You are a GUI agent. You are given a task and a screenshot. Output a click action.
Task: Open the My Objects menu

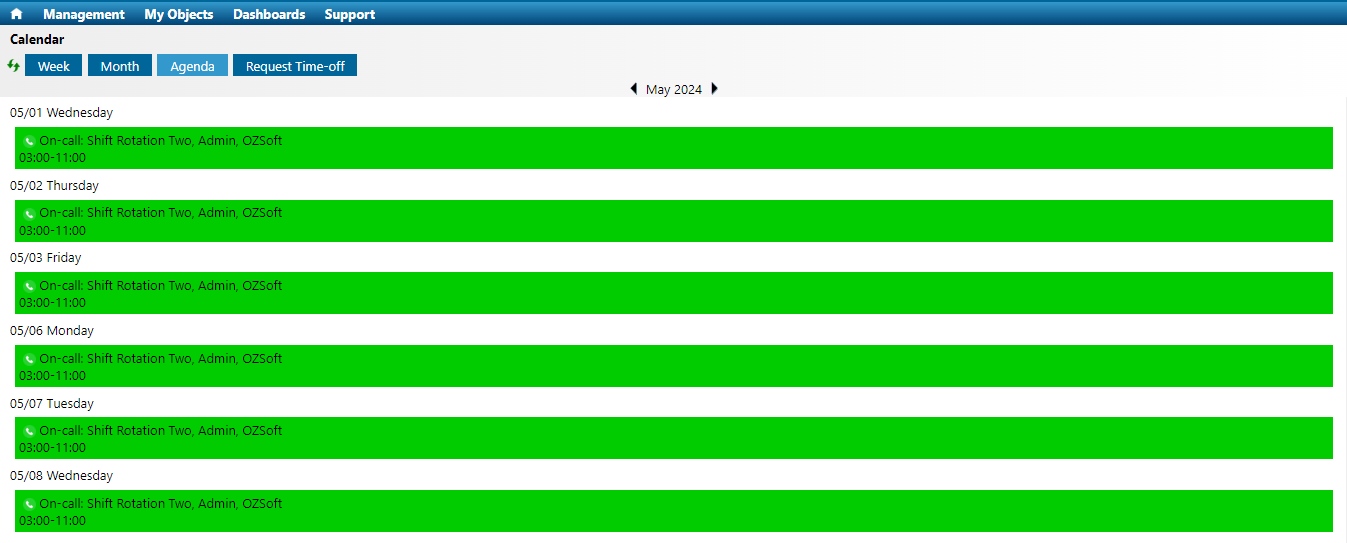tap(178, 14)
